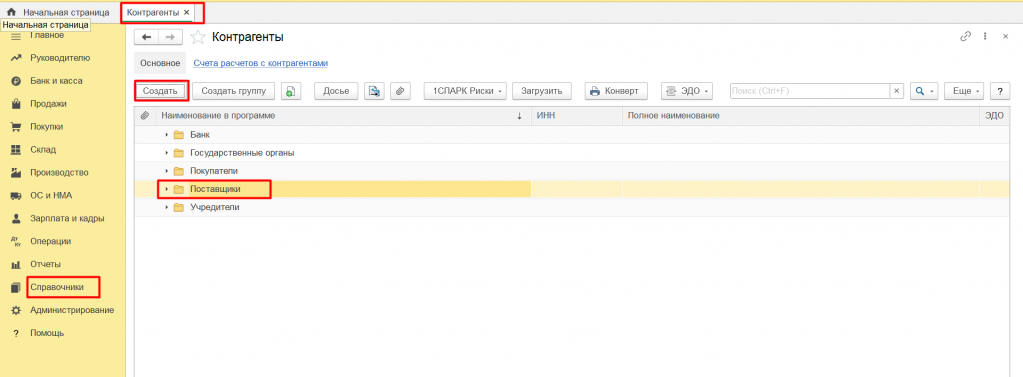1023x377 pixels.
Task: Select the Покупатели row
Action: [x=572, y=171]
